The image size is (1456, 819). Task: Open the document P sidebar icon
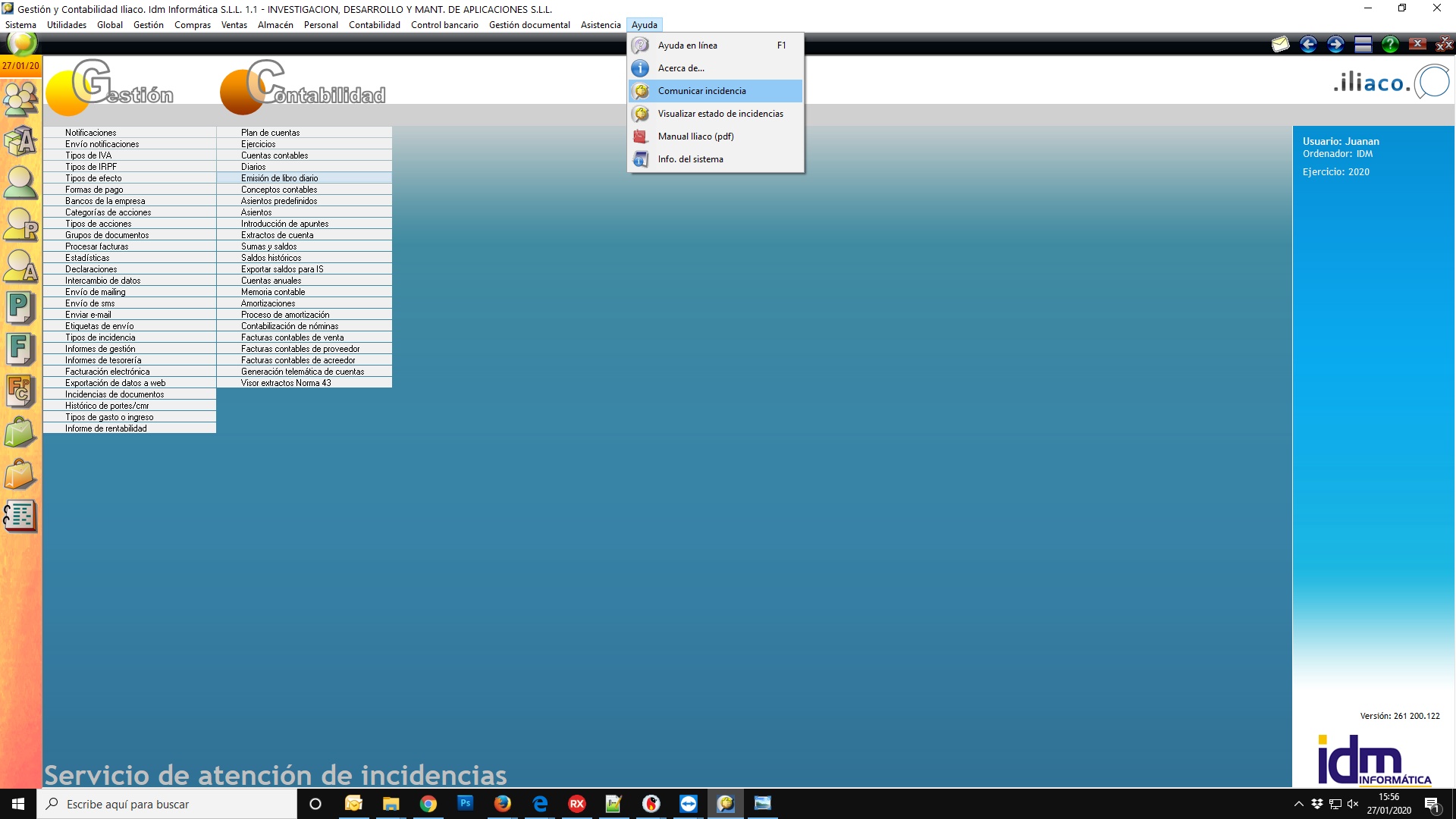[x=20, y=308]
